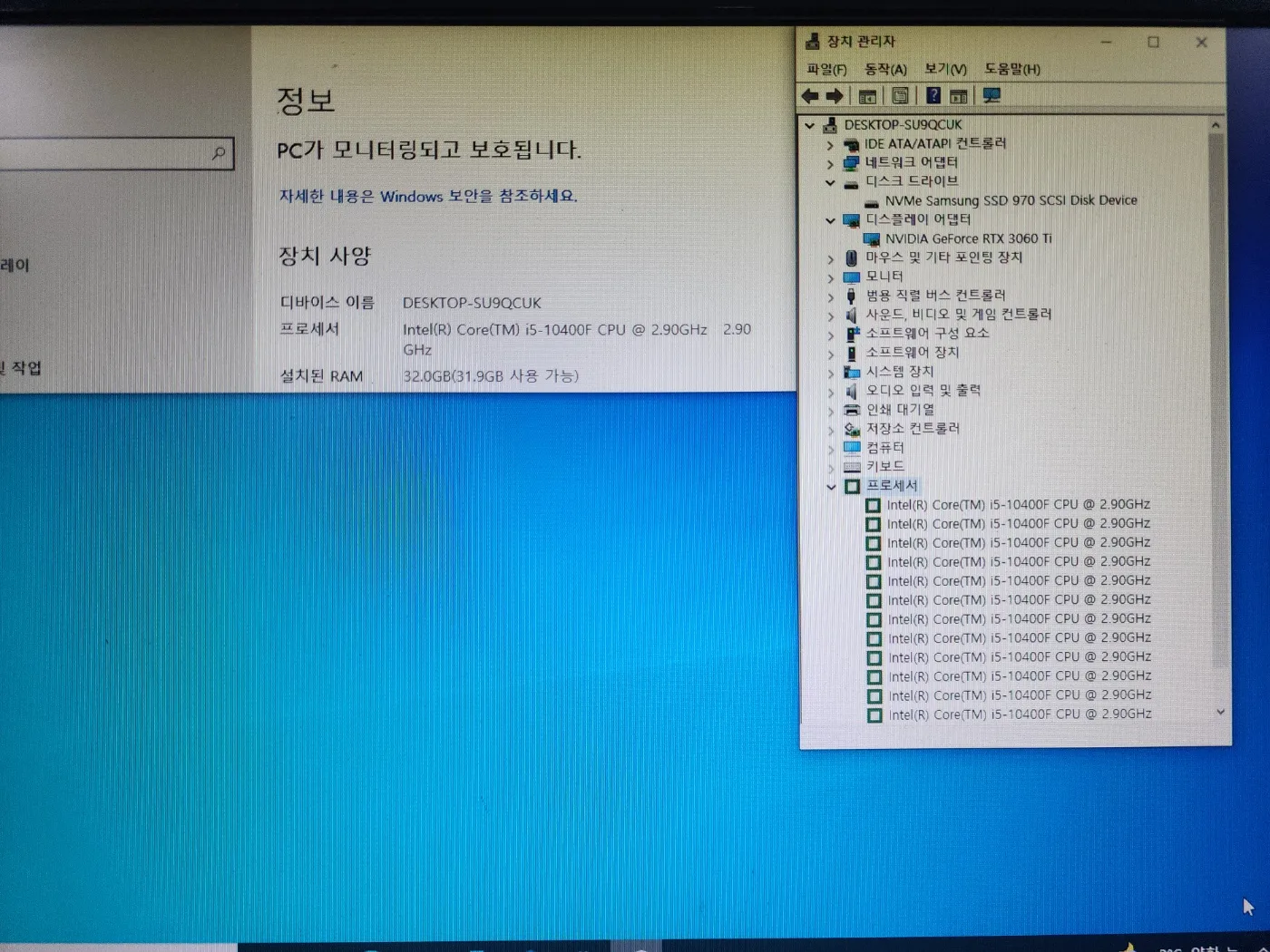The height and width of the screenshot is (952, 1270).
Task: Click the 모니터 category icon
Action: (x=851, y=277)
